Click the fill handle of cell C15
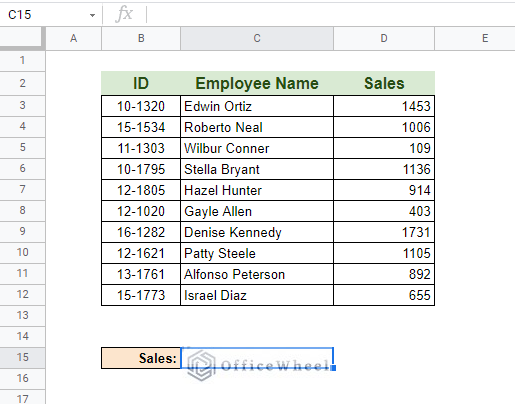This screenshot has height=404, width=515. [x=333, y=368]
